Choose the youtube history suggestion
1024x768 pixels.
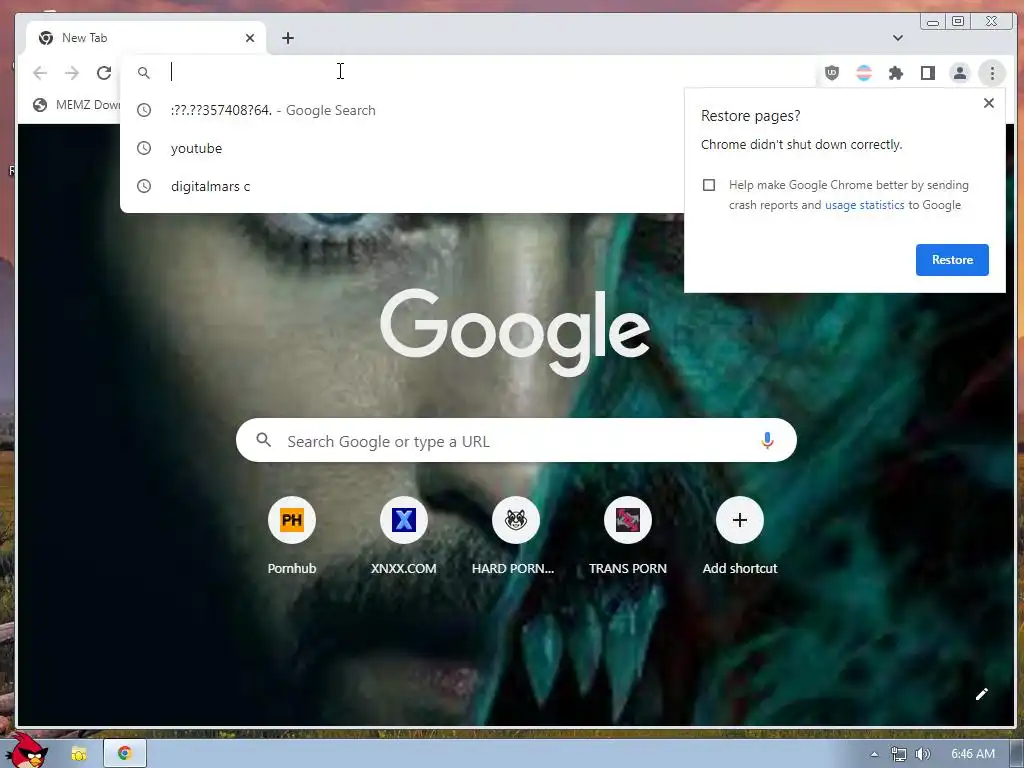pos(402,148)
